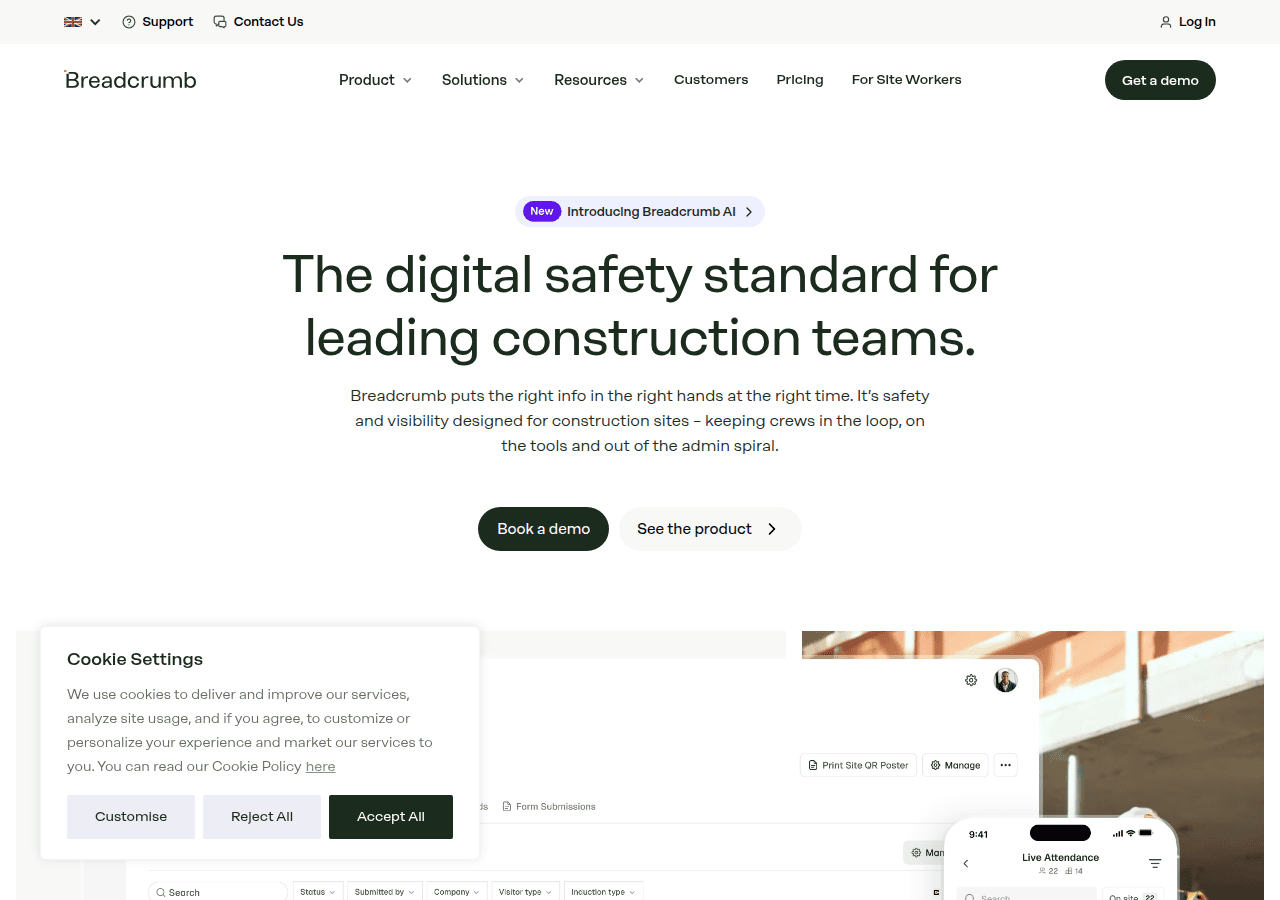Click Print Site QR Poster button
Screen dimensions: 1280x900
click(858, 766)
